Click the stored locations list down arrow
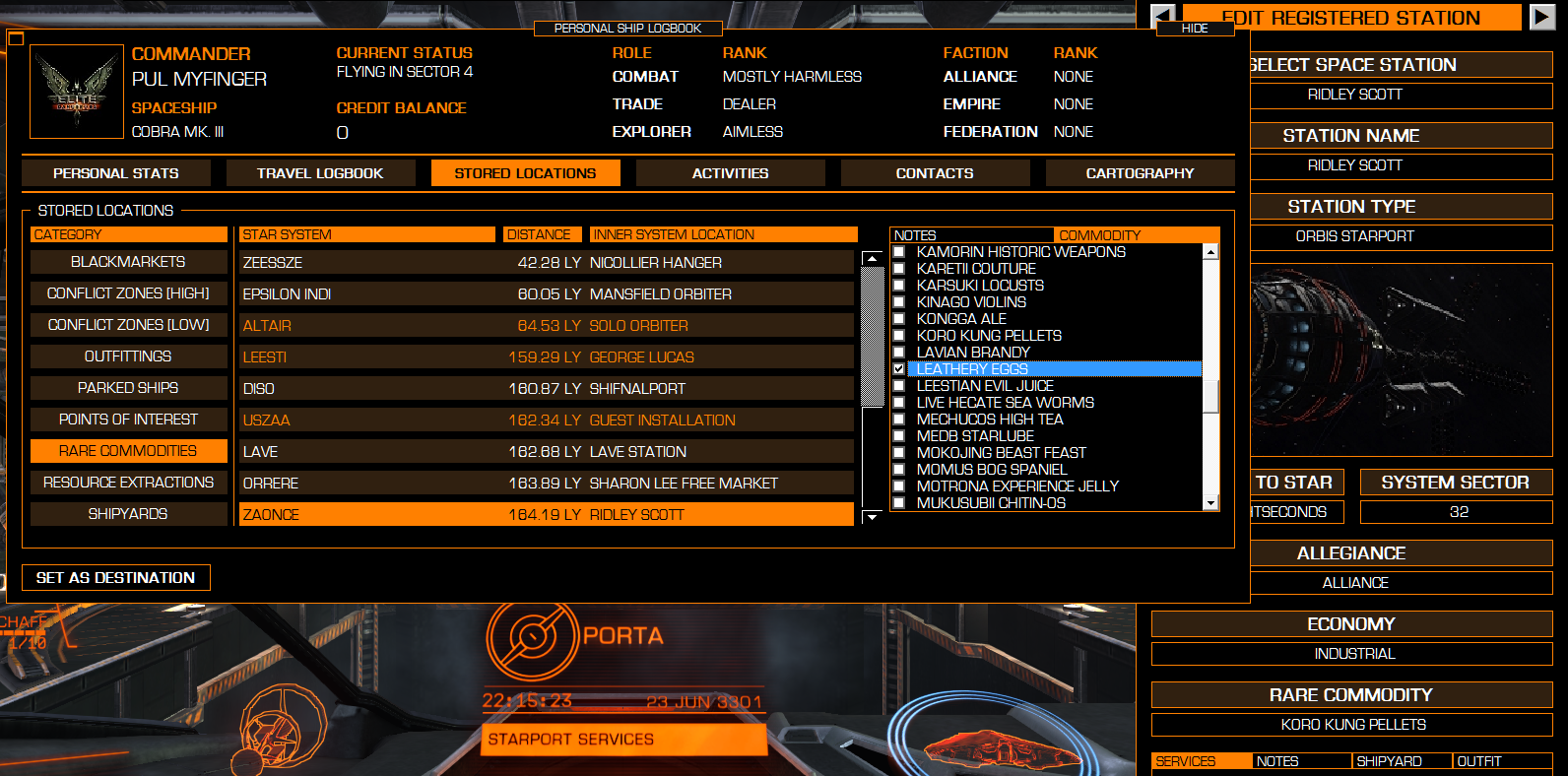The image size is (1568, 776). (x=872, y=516)
